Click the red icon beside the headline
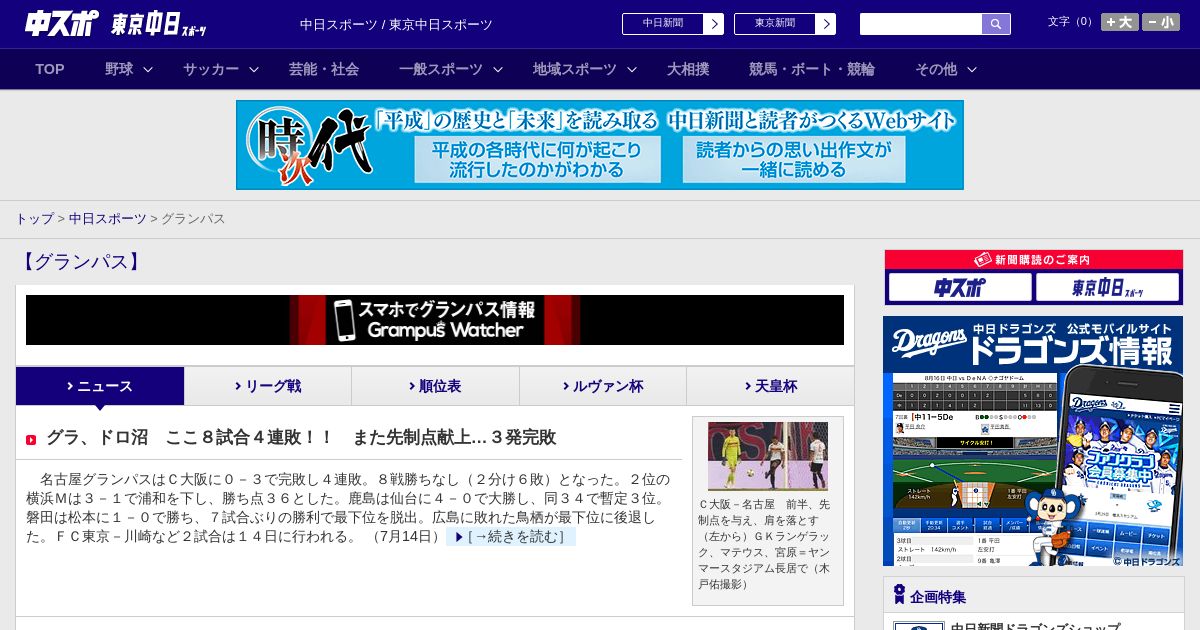 click(31, 439)
